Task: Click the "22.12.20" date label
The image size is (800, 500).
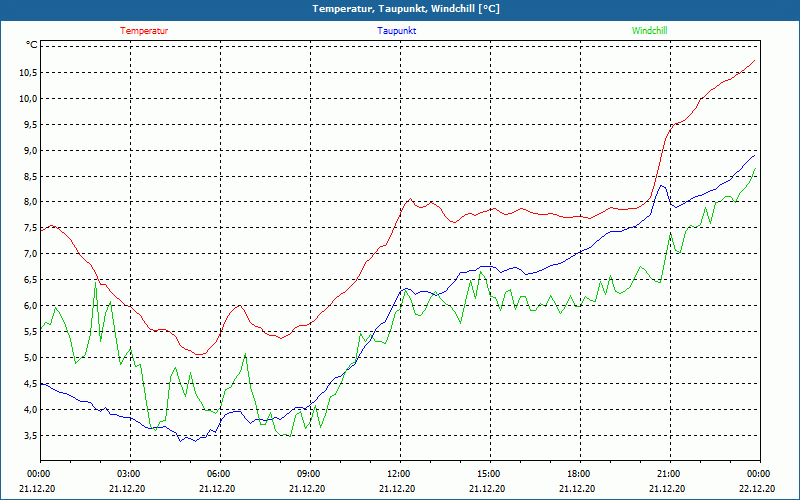Action: tap(758, 488)
